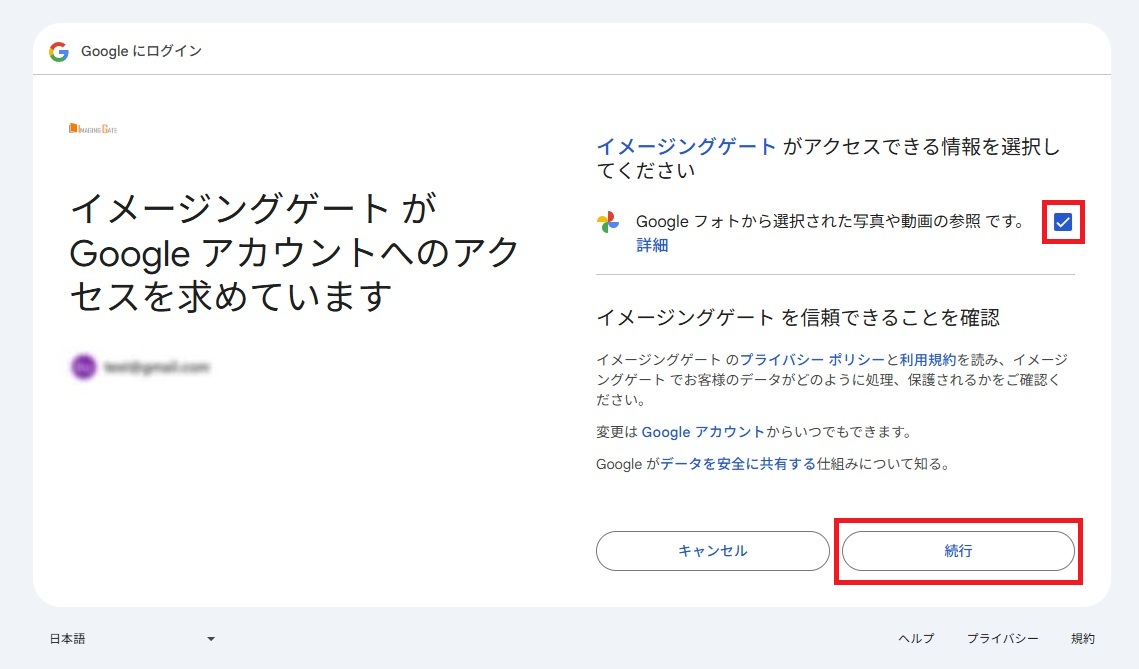Click the Google にログイン header text
The image size is (1139, 669).
[x=141, y=51]
